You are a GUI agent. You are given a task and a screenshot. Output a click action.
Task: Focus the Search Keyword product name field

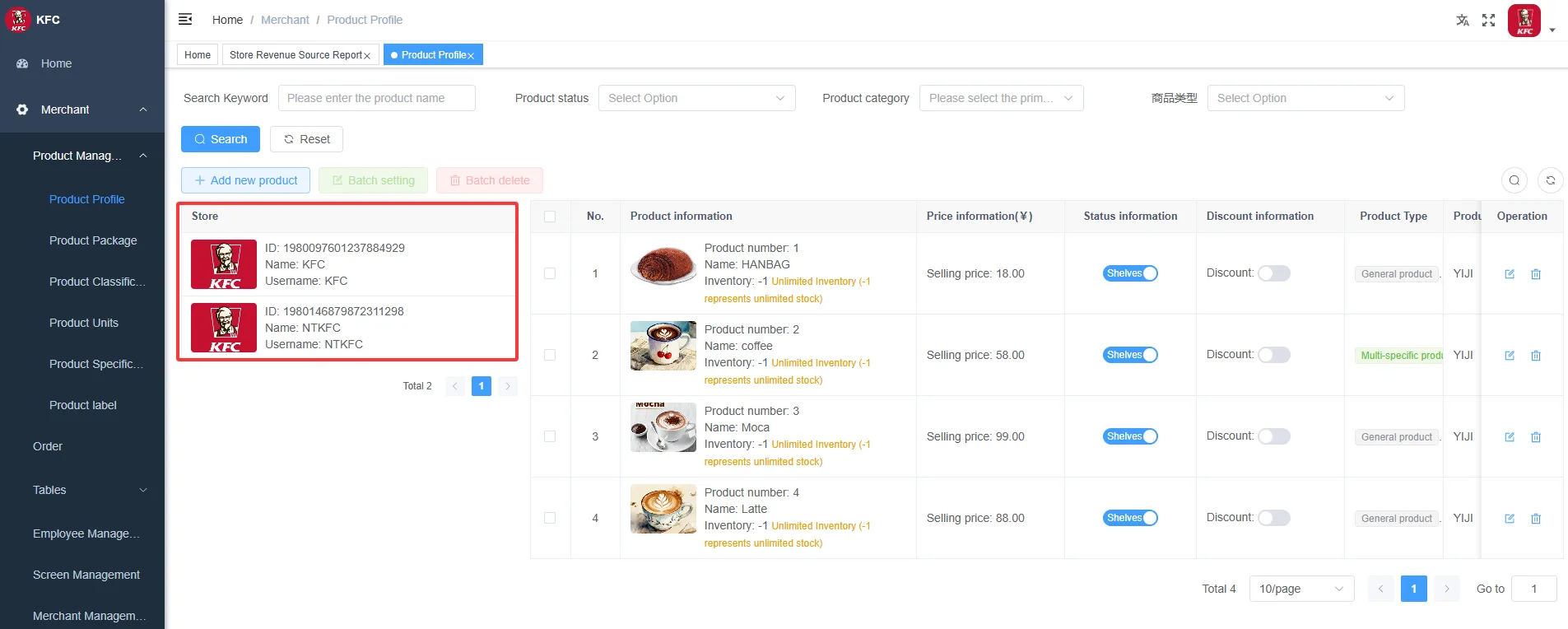tap(377, 98)
